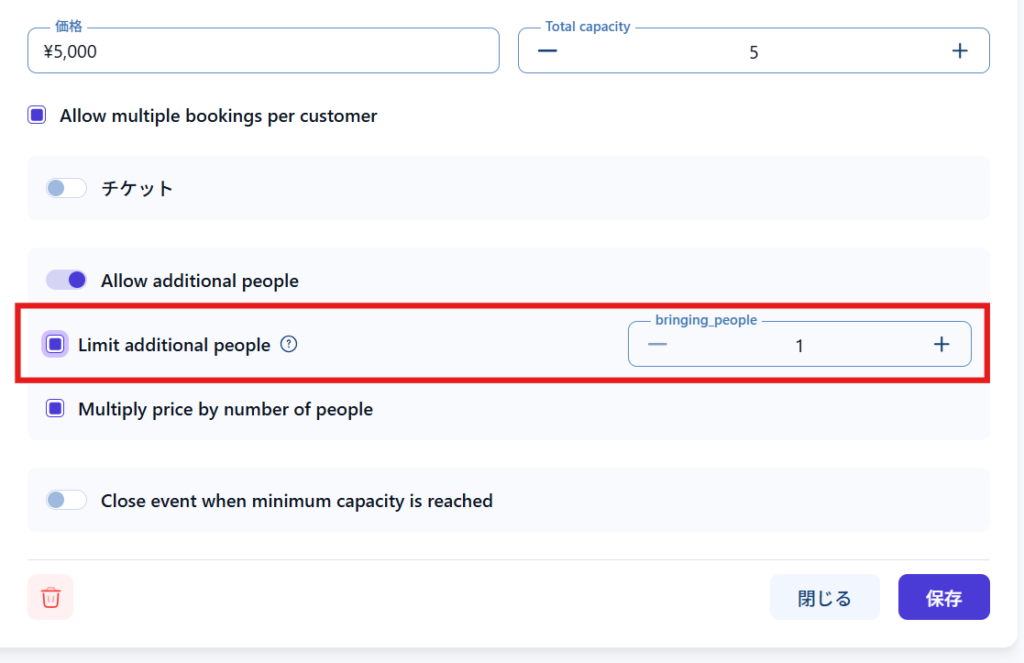Click into the 価格 price input field

263,51
